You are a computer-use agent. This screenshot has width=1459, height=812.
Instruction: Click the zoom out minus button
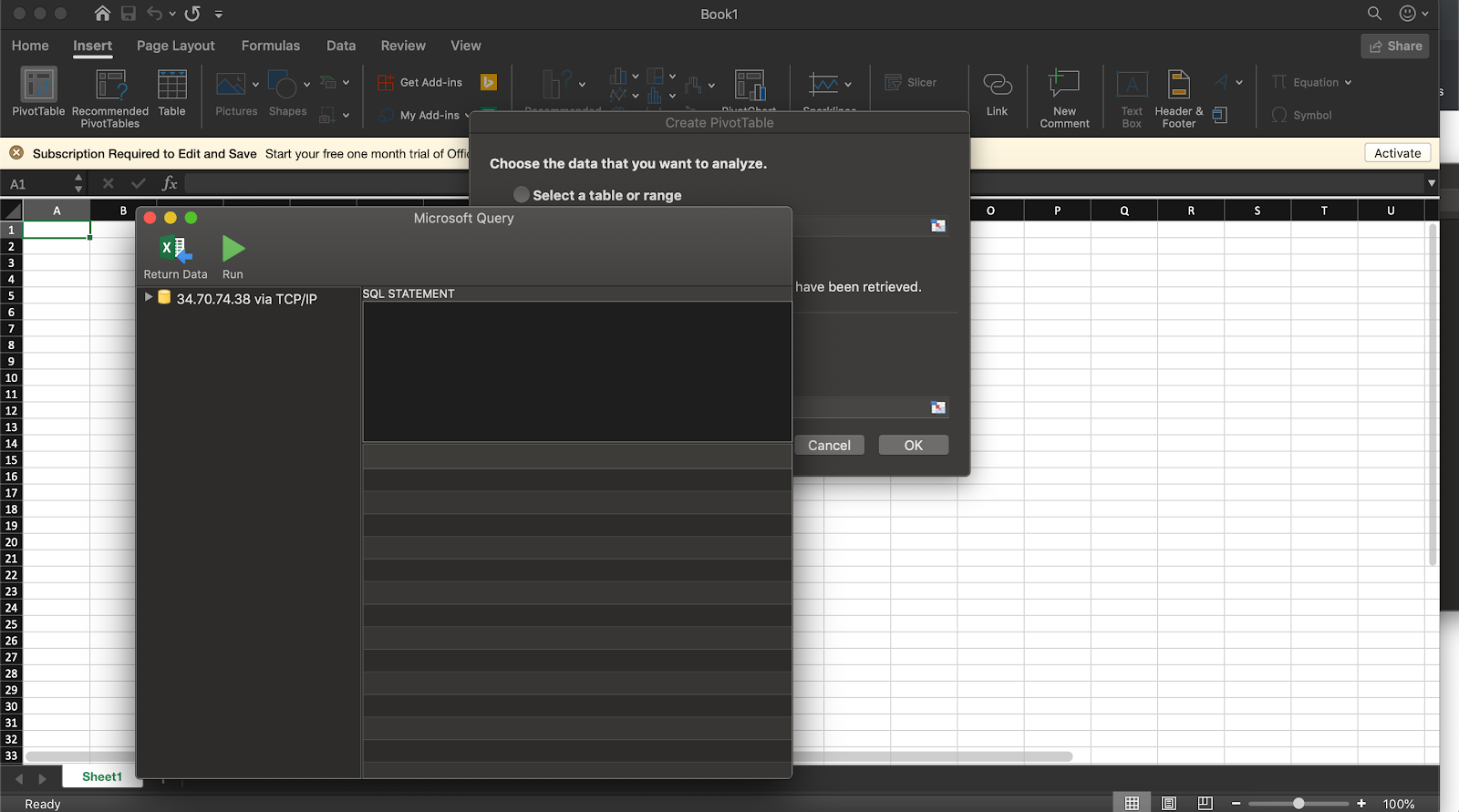coord(1236,803)
